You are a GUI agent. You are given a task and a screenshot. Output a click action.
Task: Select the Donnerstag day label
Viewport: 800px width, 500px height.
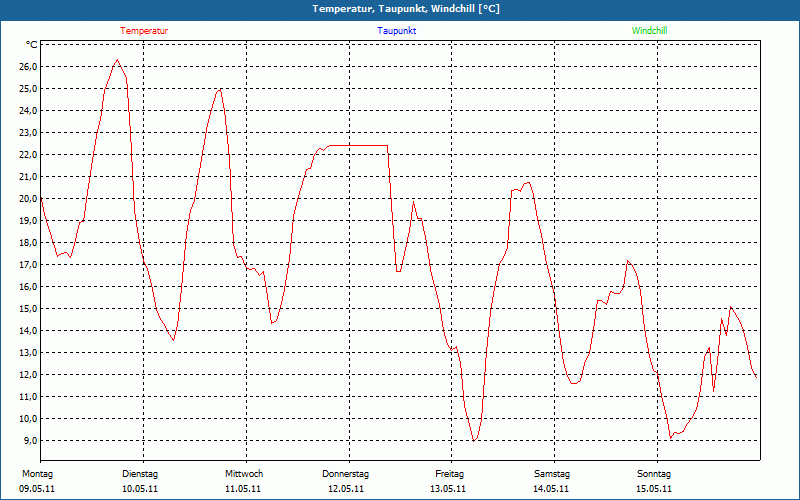(x=345, y=474)
